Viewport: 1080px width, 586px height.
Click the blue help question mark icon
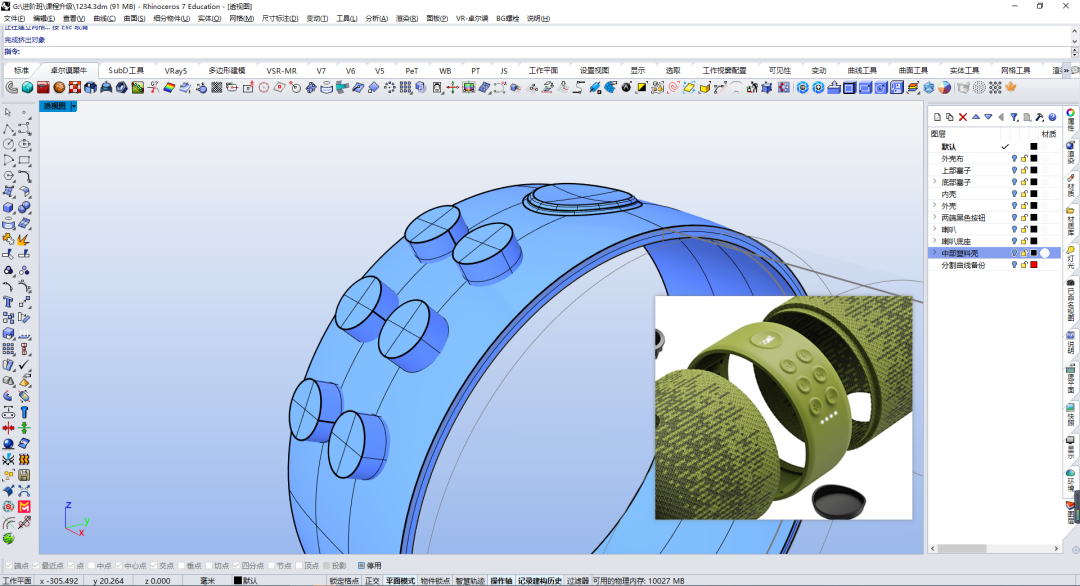1052,117
